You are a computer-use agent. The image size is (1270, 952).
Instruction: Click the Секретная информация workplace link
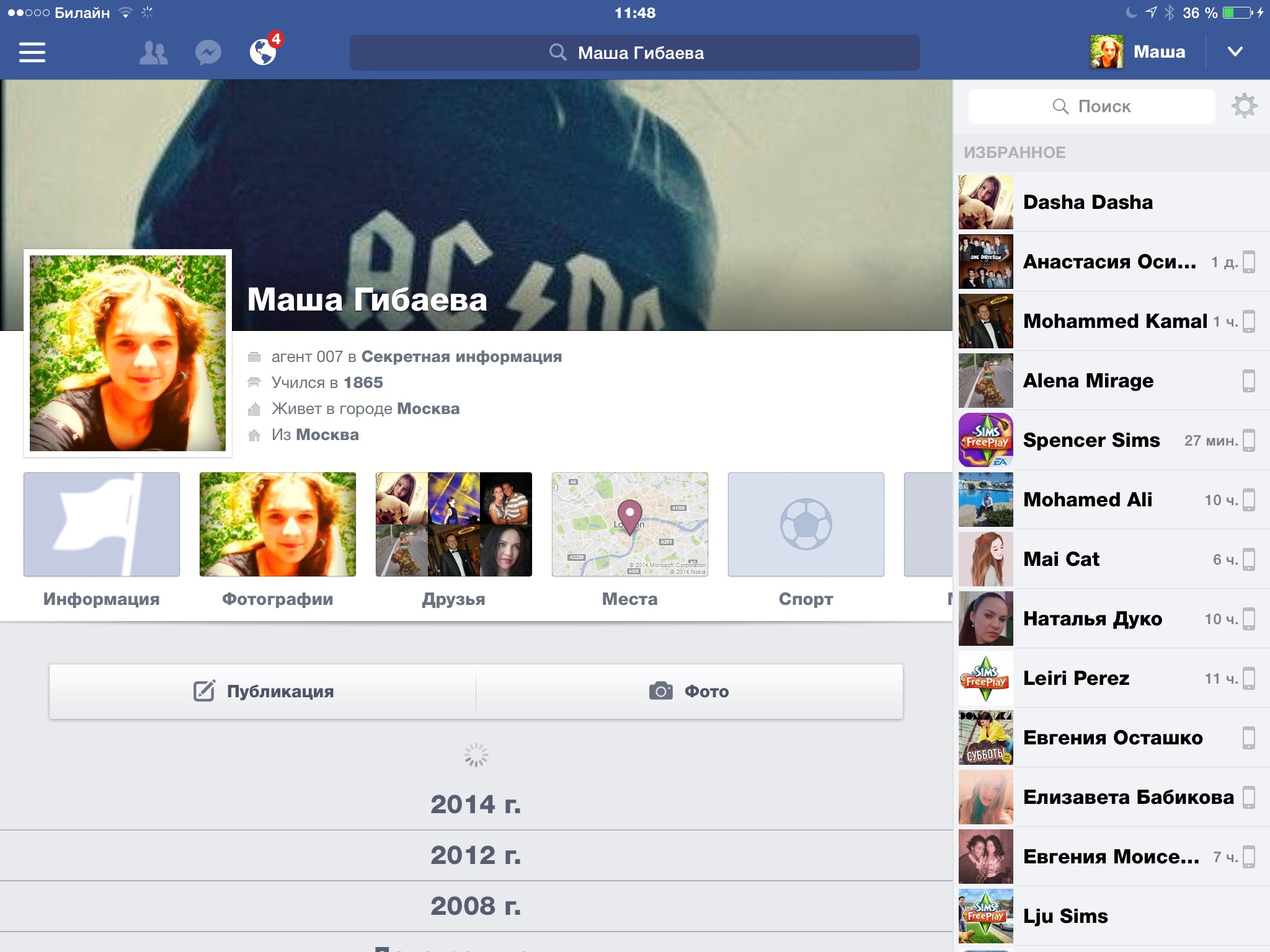(461, 356)
